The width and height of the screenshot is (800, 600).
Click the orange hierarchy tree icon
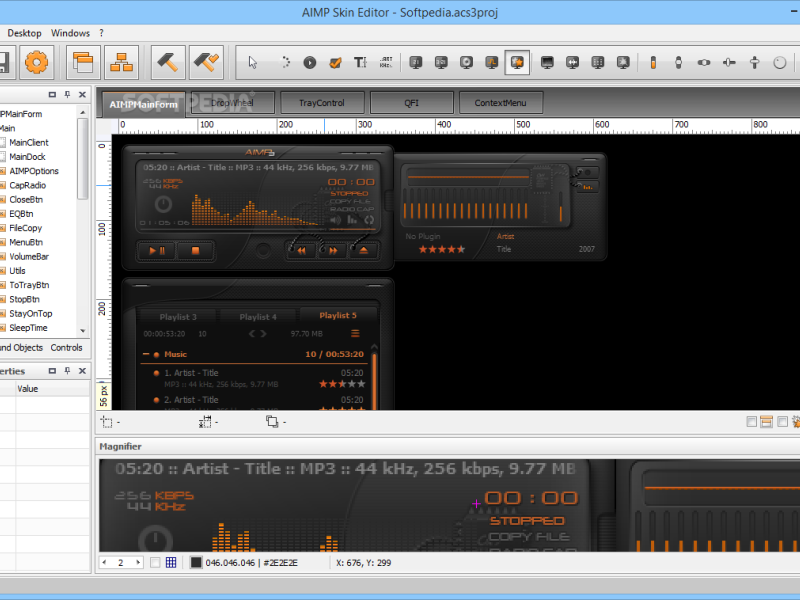click(x=121, y=62)
